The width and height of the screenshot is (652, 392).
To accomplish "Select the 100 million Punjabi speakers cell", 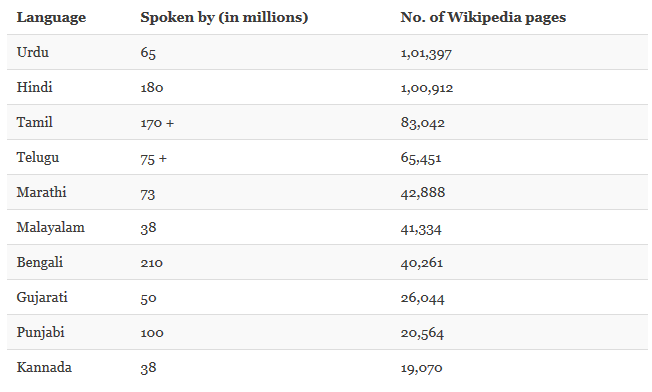I will pyautogui.click(x=152, y=333).
